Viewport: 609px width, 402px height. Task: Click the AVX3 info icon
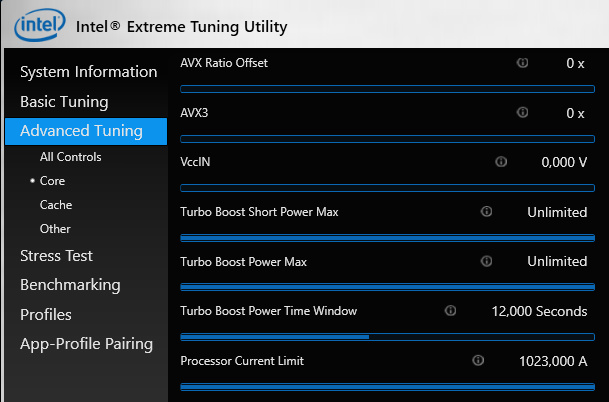522,113
